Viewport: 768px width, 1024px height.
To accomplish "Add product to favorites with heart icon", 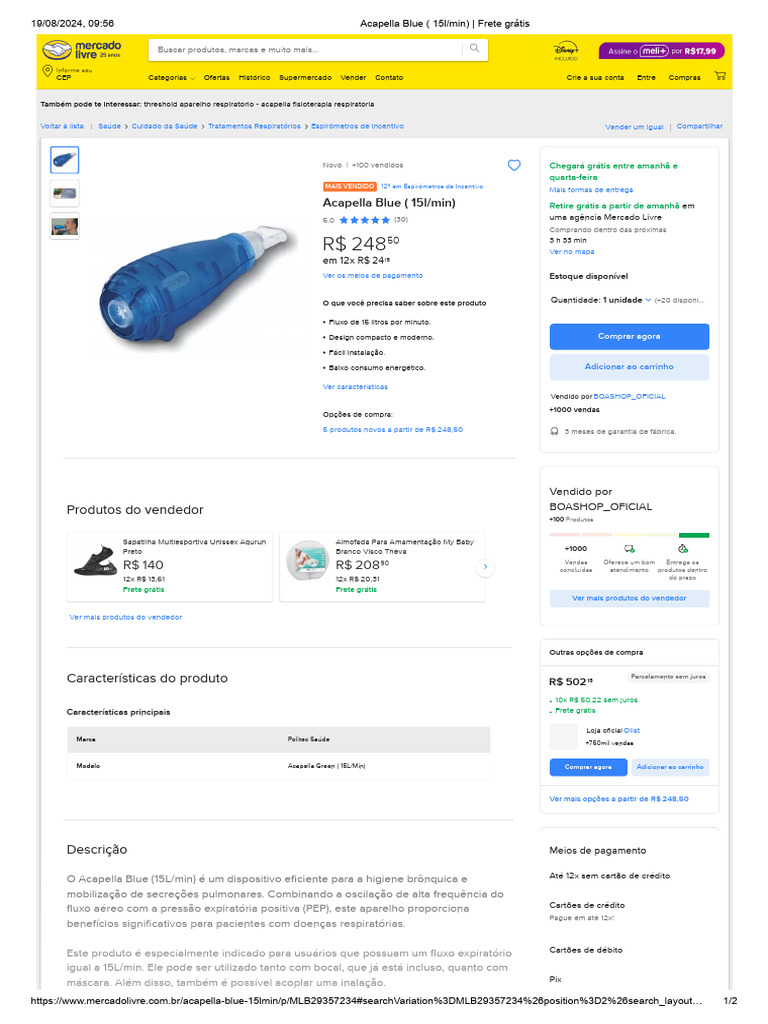I will [514, 165].
